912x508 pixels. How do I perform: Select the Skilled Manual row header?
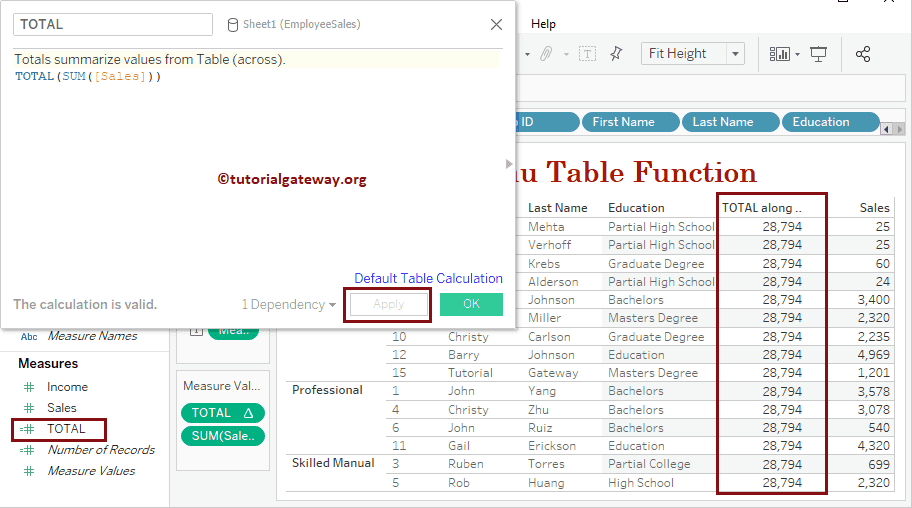point(333,463)
